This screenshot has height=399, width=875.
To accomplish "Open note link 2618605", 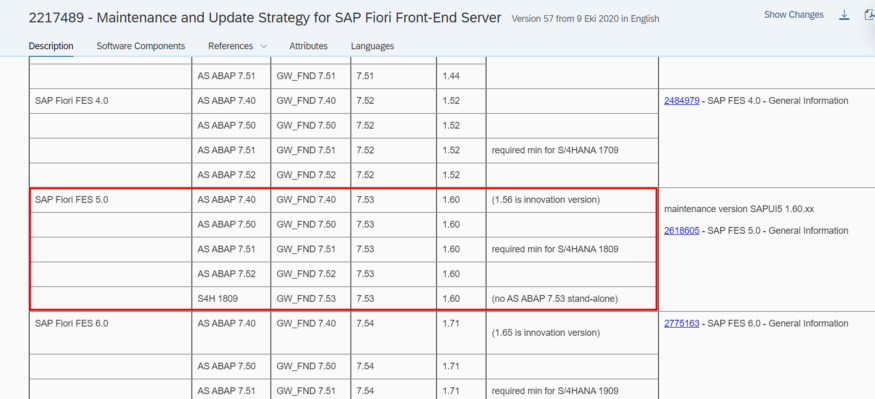I will (681, 230).
